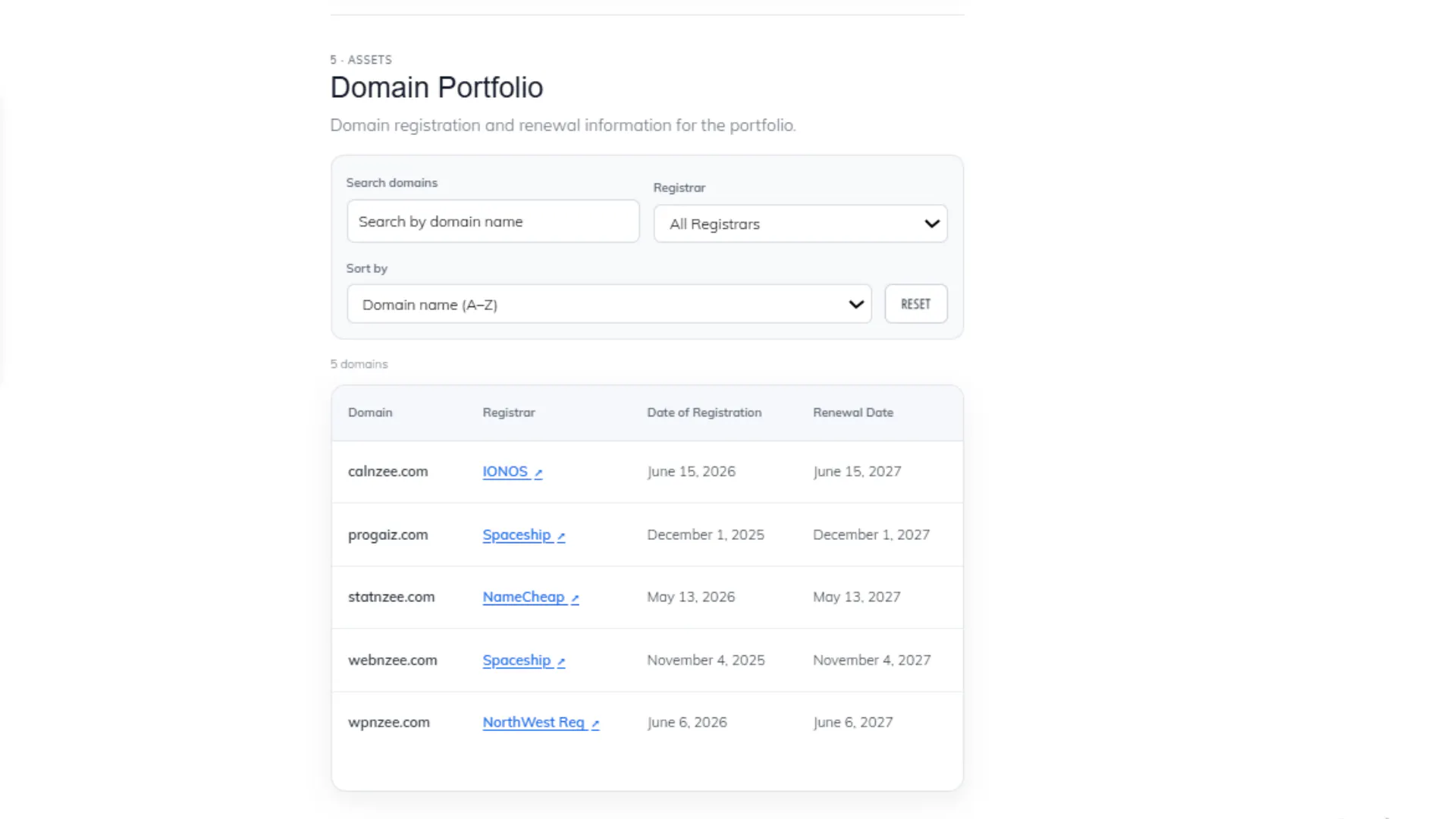
Task: Click the Domain column header
Action: pyautogui.click(x=370, y=413)
